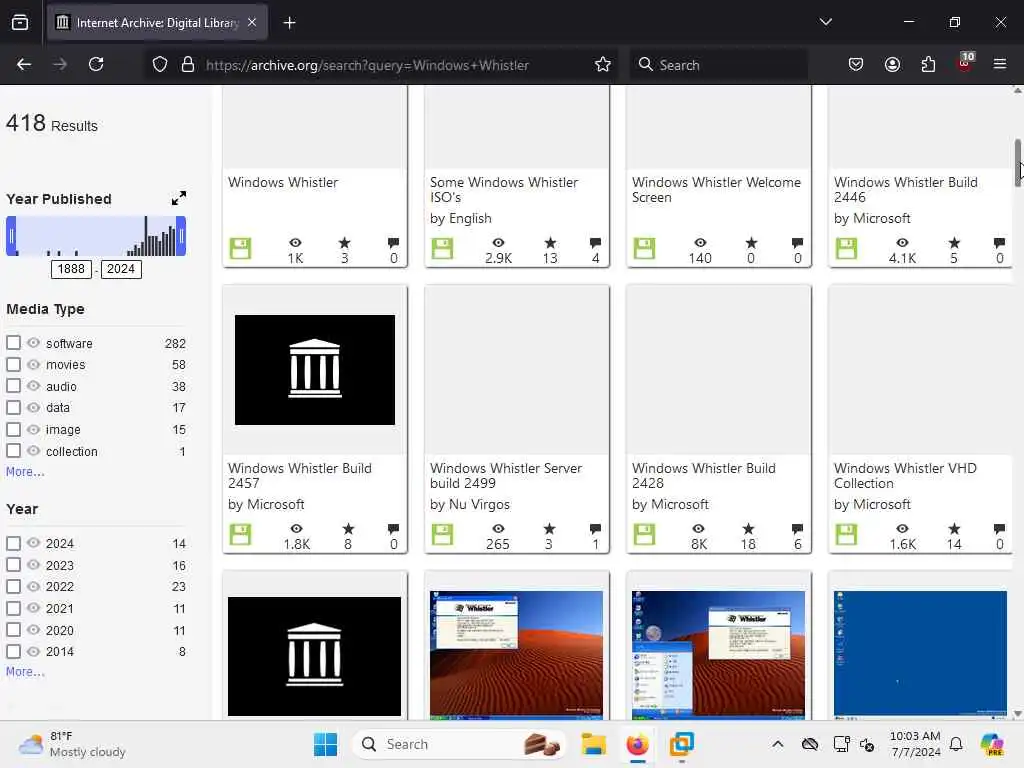Grab the left handle of year histogram

[x=11, y=236]
